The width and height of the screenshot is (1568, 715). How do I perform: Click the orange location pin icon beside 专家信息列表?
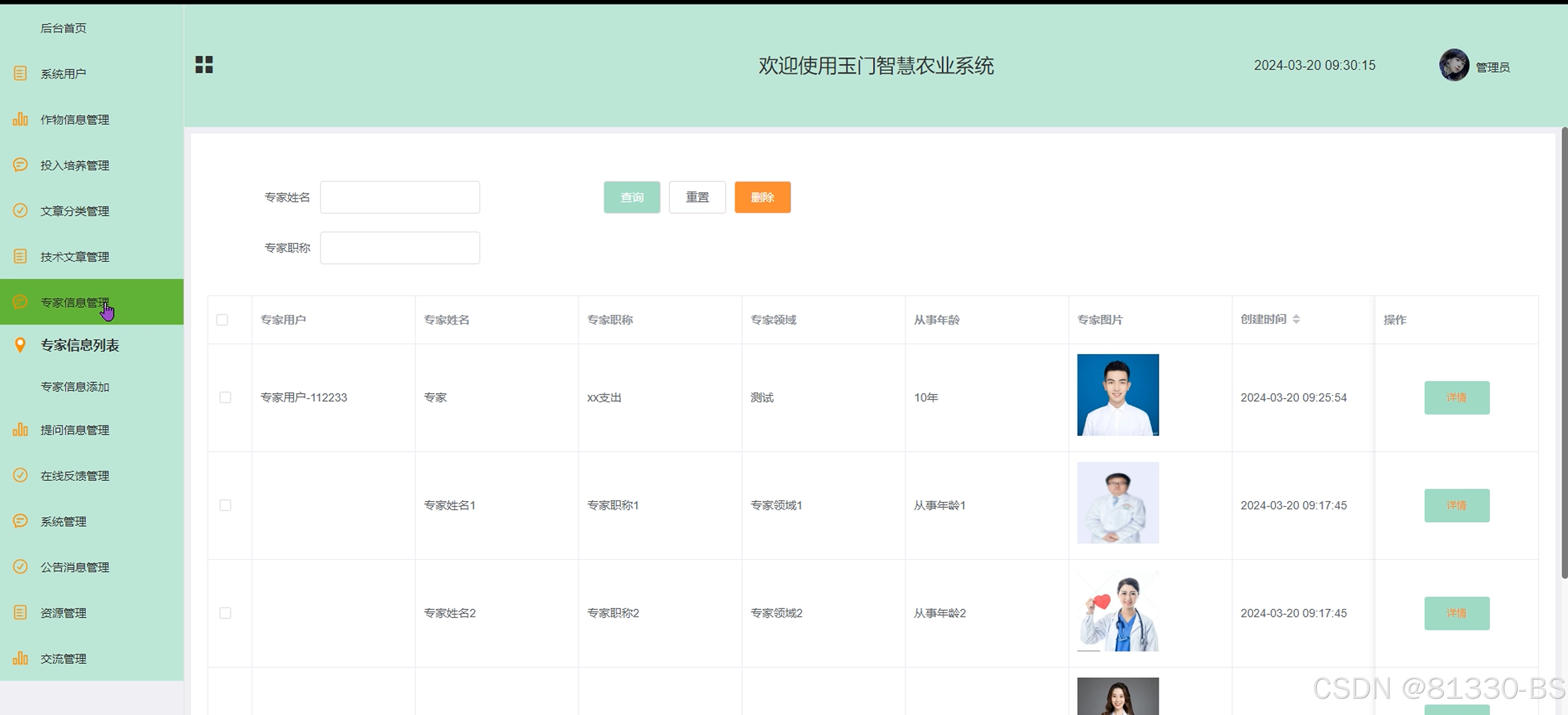click(20, 345)
